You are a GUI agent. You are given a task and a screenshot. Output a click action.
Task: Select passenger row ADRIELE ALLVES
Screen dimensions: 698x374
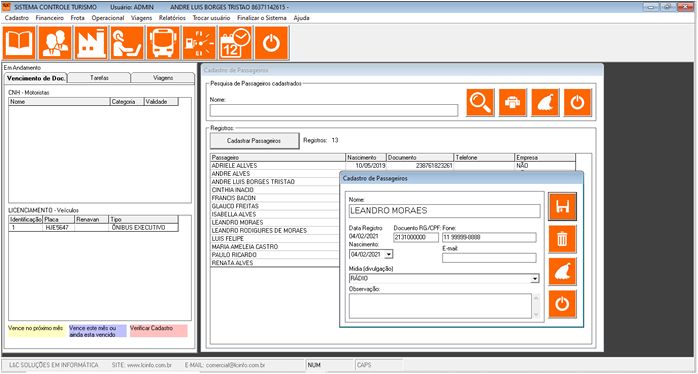click(x=393, y=166)
